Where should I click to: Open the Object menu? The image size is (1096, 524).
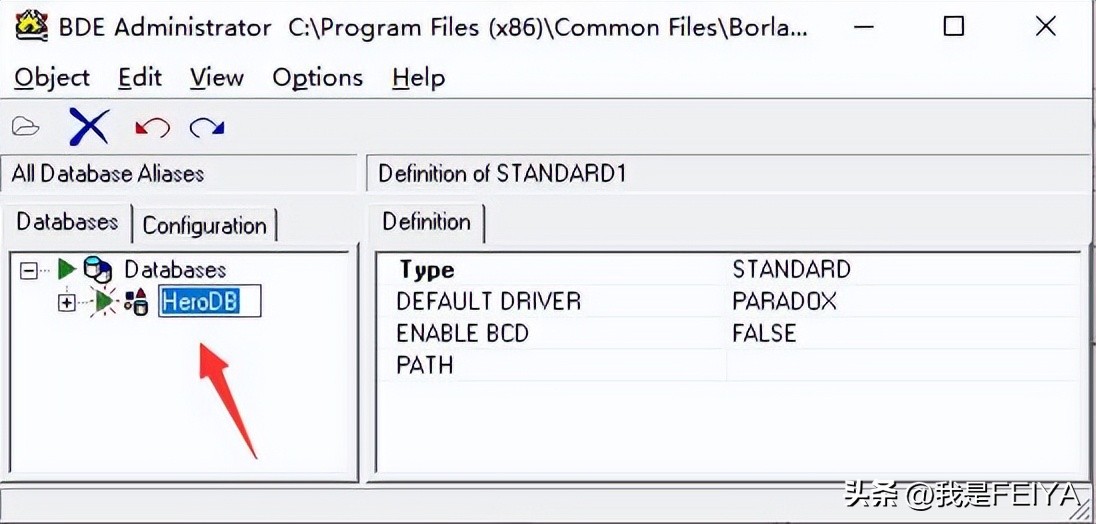pos(52,78)
